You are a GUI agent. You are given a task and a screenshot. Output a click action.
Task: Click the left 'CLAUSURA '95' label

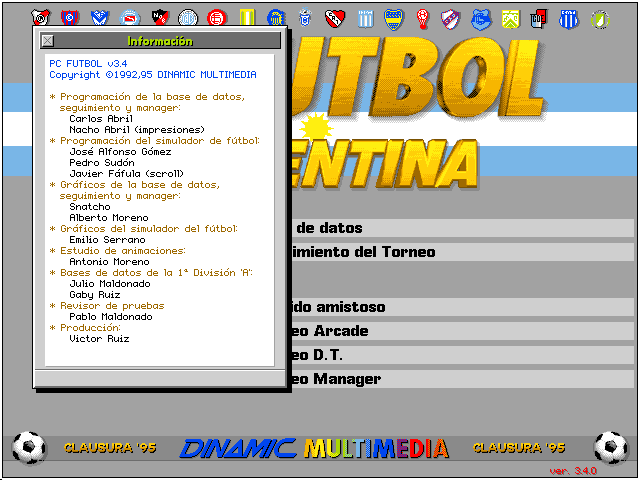[110, 448]
